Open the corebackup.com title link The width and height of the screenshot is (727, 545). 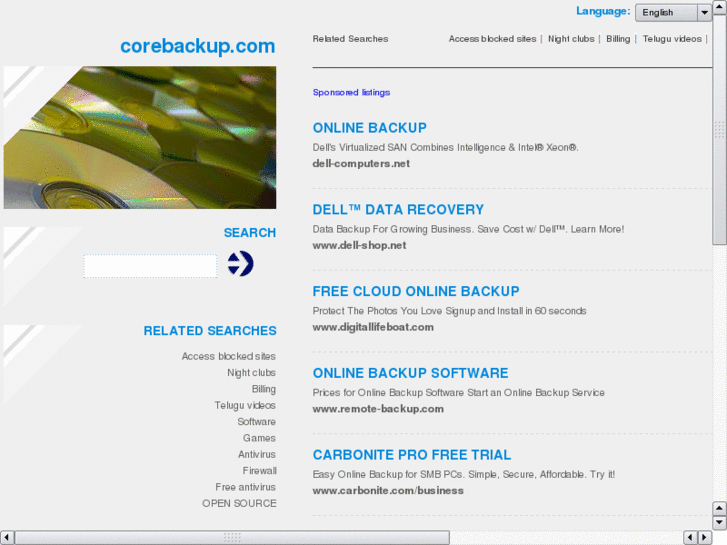click(x=198, y=46)
